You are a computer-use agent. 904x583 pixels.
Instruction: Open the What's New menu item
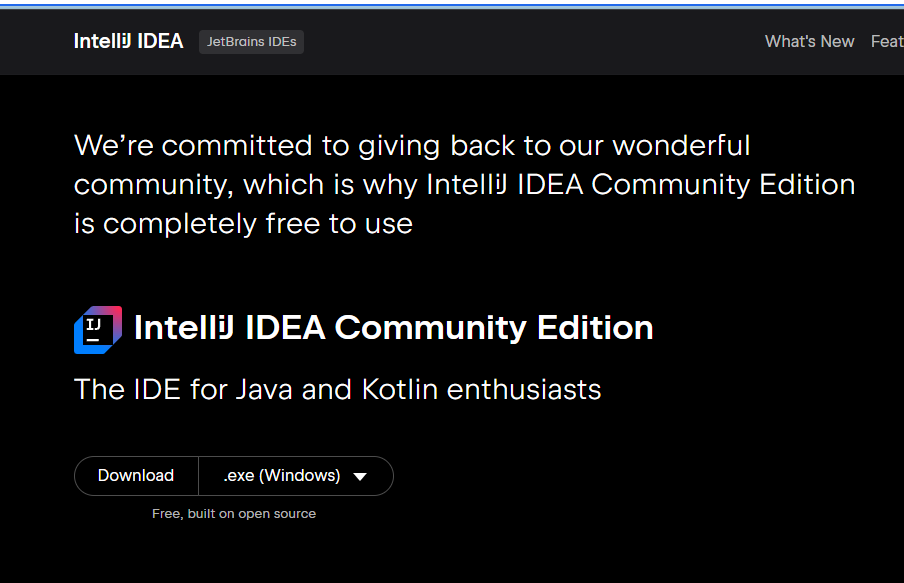point(809,41)
